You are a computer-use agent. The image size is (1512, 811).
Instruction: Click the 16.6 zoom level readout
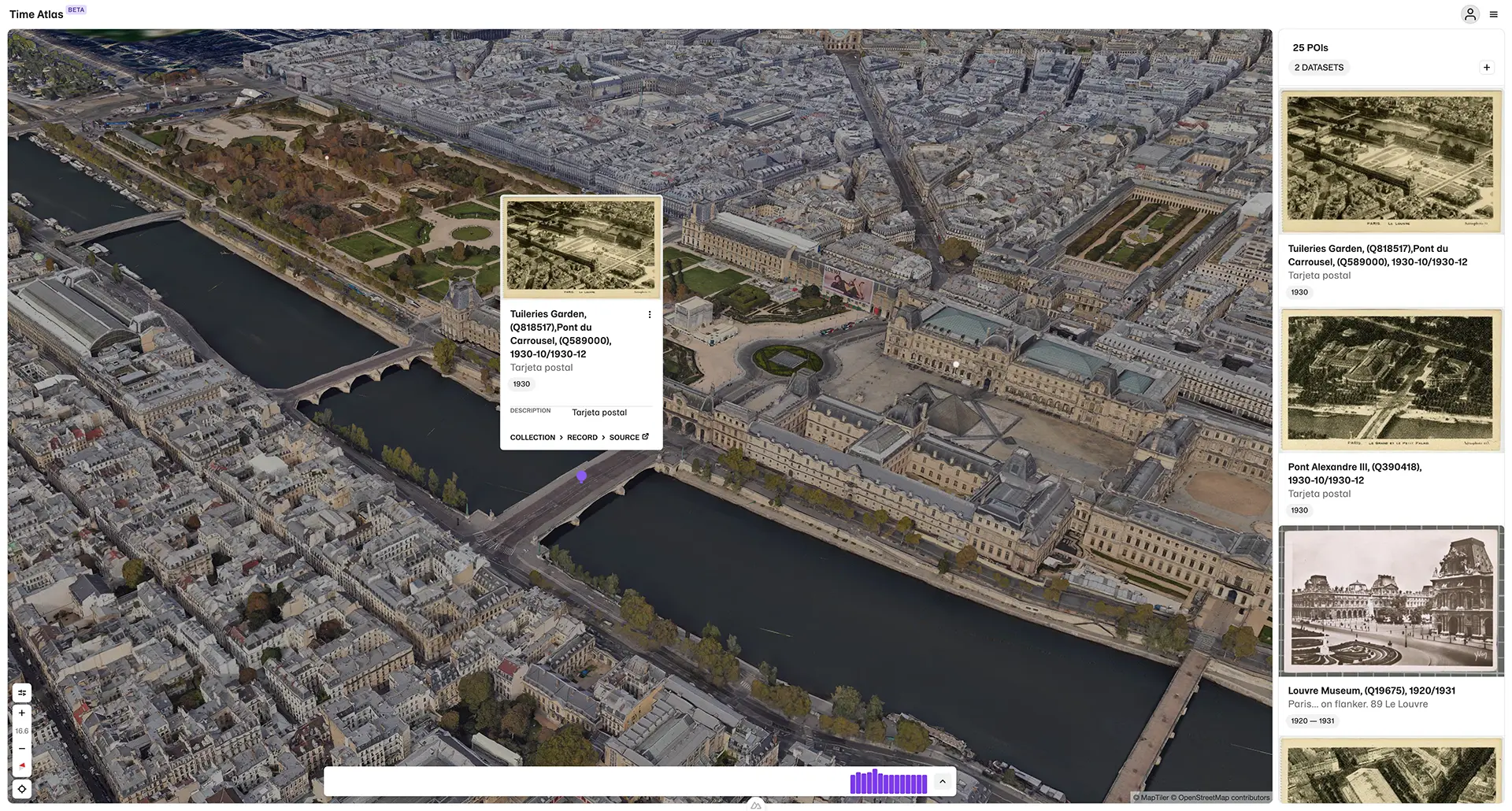(x=22, y=731)
